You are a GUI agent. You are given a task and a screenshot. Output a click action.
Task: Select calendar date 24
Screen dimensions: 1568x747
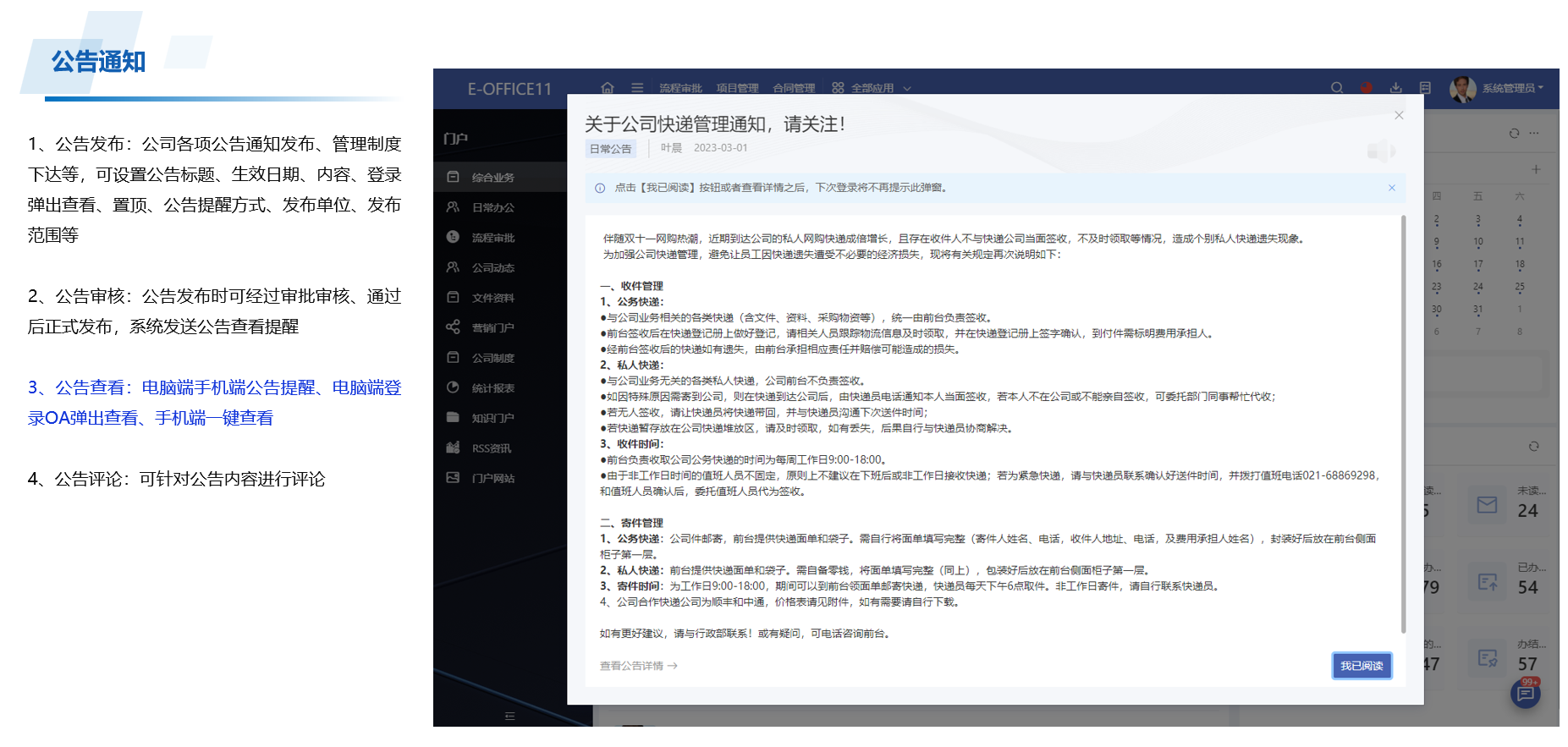[1478, 287]
